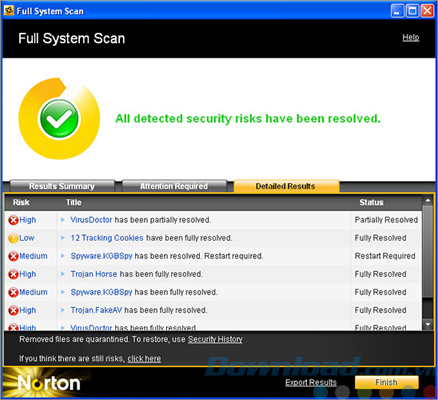Click the red X icon on the Trojan Horse row
Viewport: 438px width, 400px height.
click(x=13, y=274)
